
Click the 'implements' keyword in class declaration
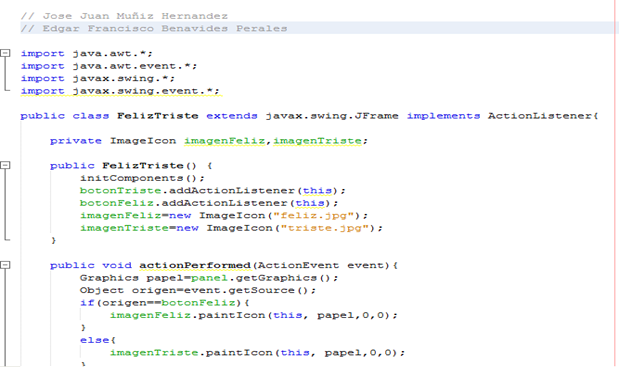point(443,116)
